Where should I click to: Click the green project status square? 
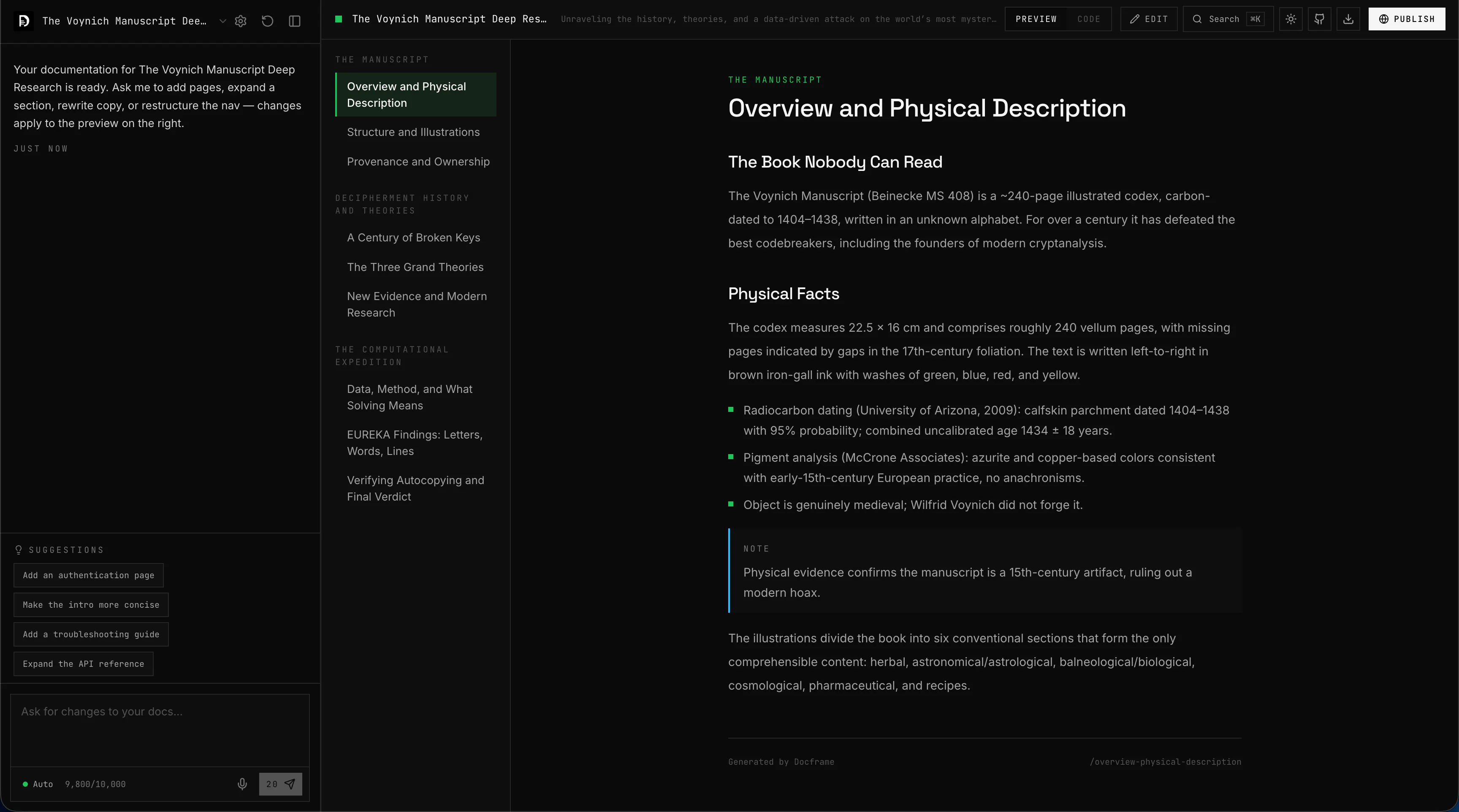click(x=339, y=19)
